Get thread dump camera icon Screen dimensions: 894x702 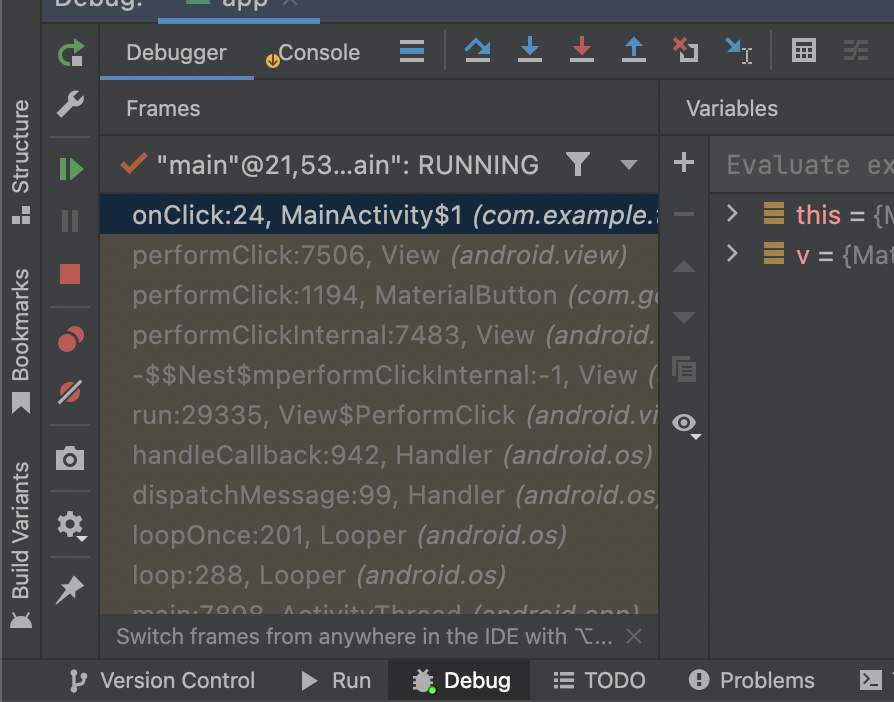tap(70, 458)
